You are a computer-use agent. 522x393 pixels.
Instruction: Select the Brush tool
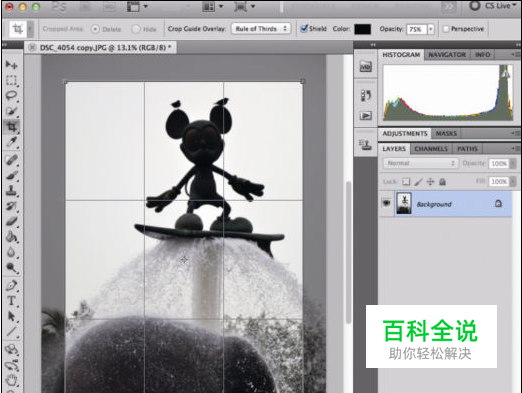11,175
